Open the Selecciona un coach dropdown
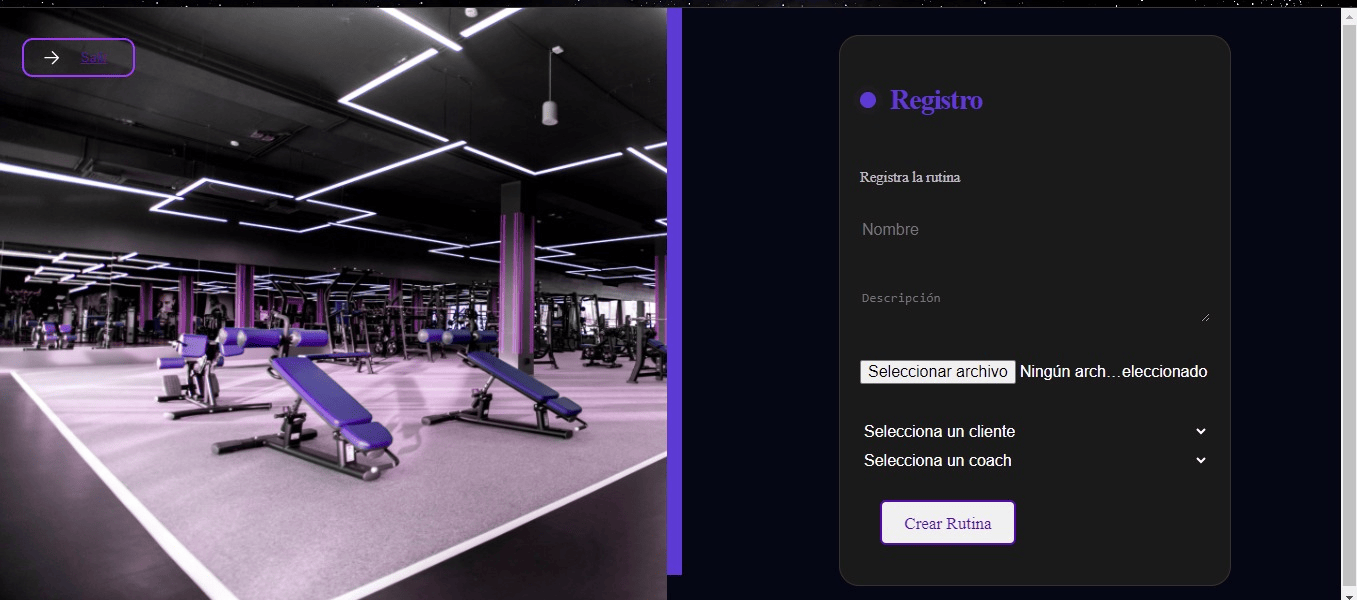 [x=1034, y=461]
